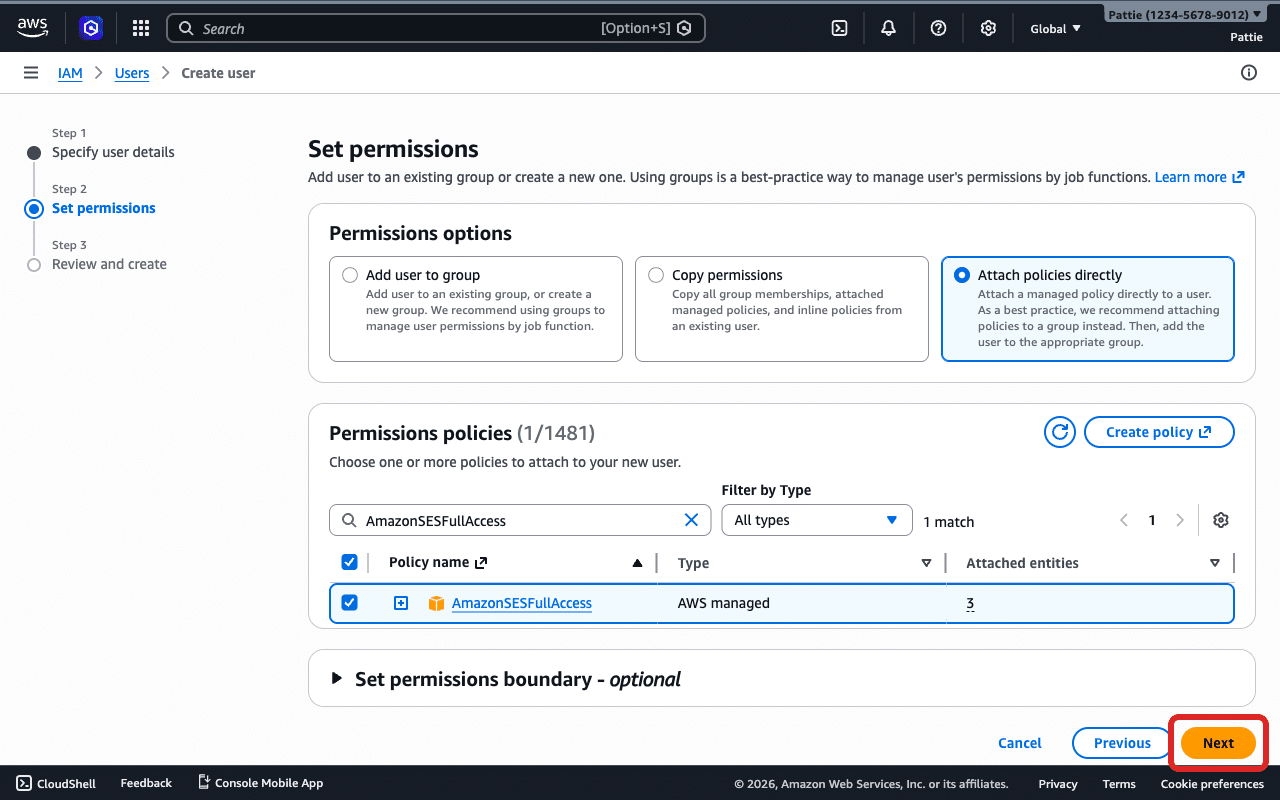Open console settings gear in header
The width and height of the screenshot is (1280, 800).
pos(988,28)
